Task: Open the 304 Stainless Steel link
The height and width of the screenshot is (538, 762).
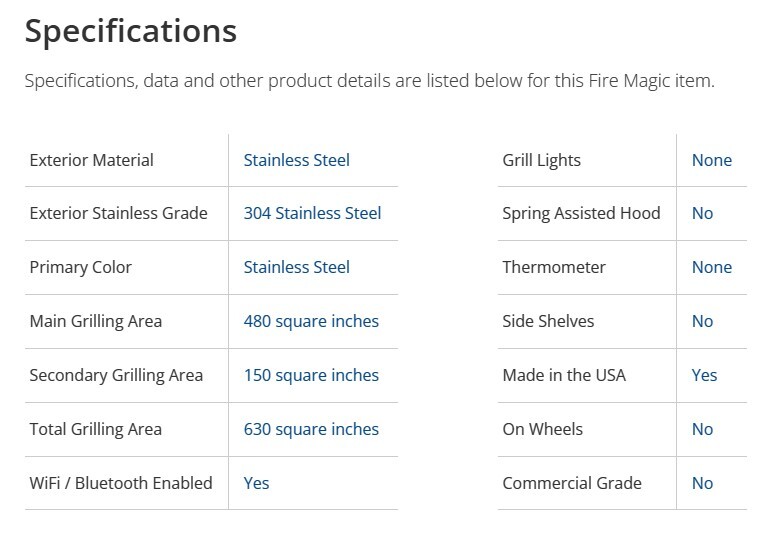Action: 312,213
